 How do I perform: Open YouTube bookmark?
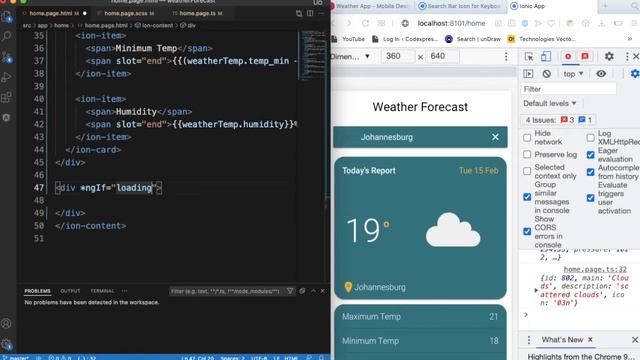click(x=349, y=39)
